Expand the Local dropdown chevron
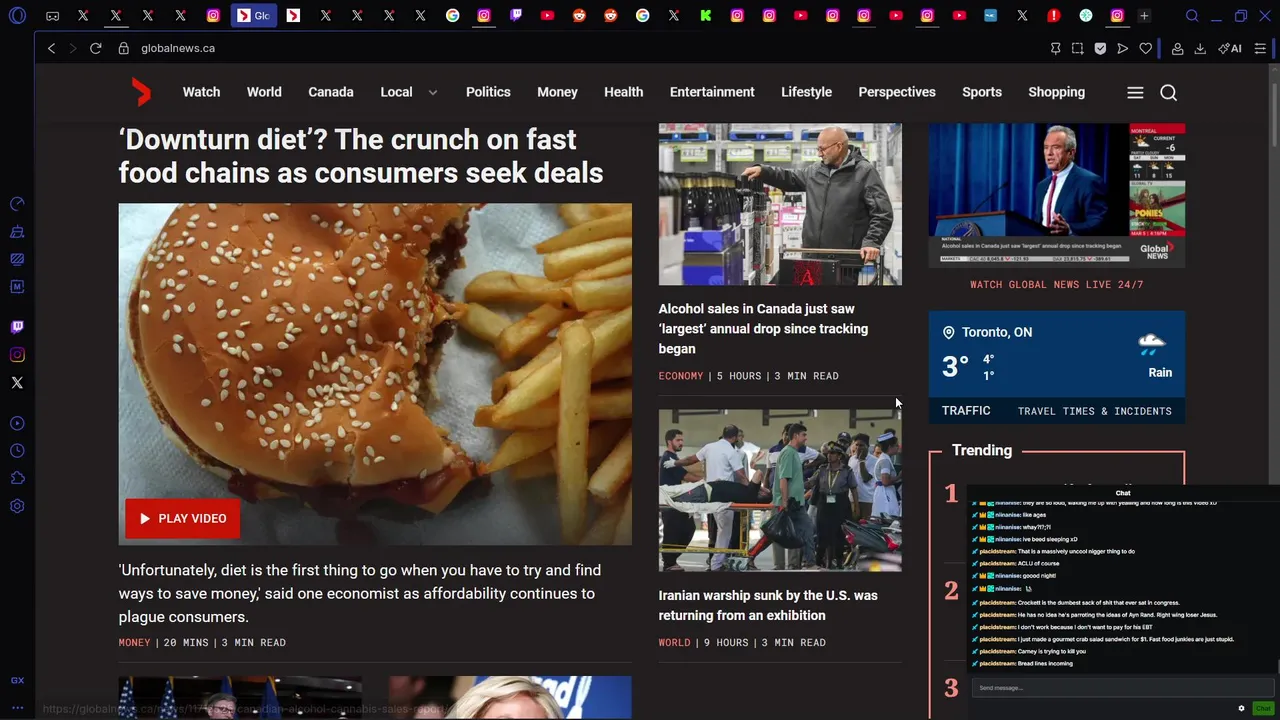This screenshot has width=1280, height=720. (433, 92)
